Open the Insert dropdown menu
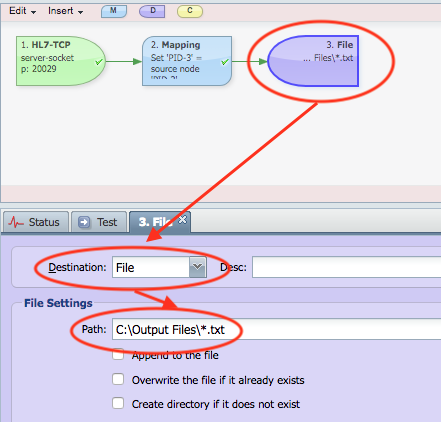 [65, 11]
